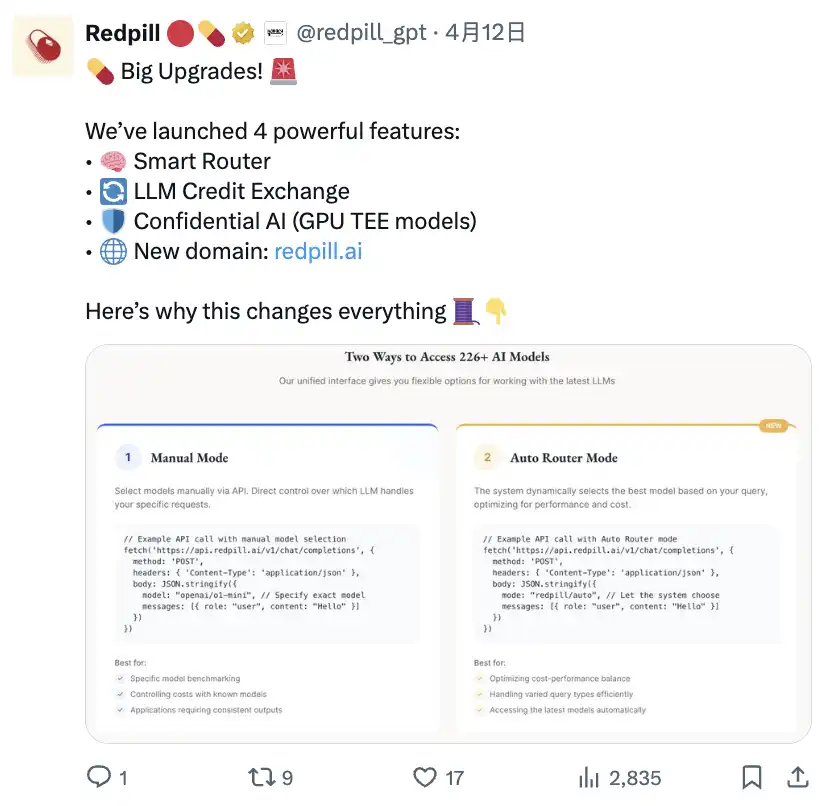Click the gold verified badge
Screen dimensions: 830x806
[x=243, y=33]
